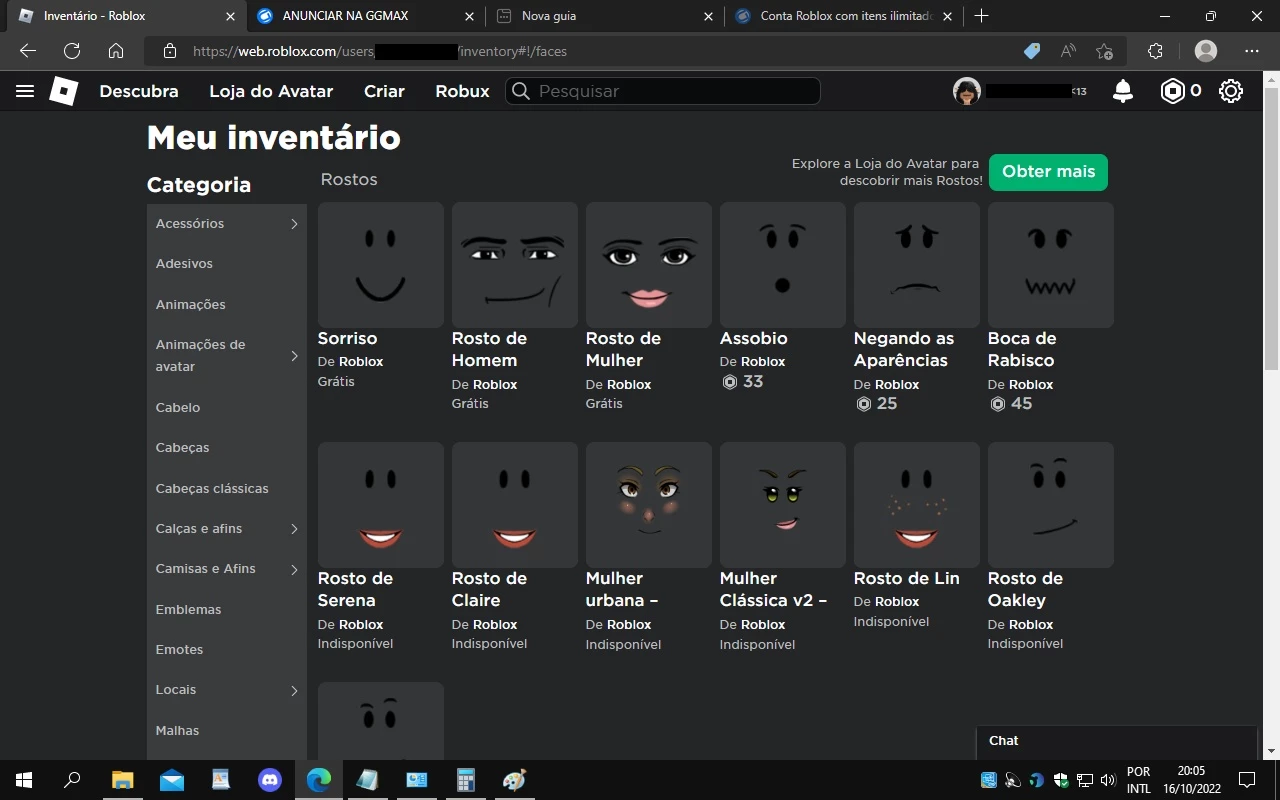Open the Roblox hamburger navigation menu

pyautogui.click(x=25, y=91)
